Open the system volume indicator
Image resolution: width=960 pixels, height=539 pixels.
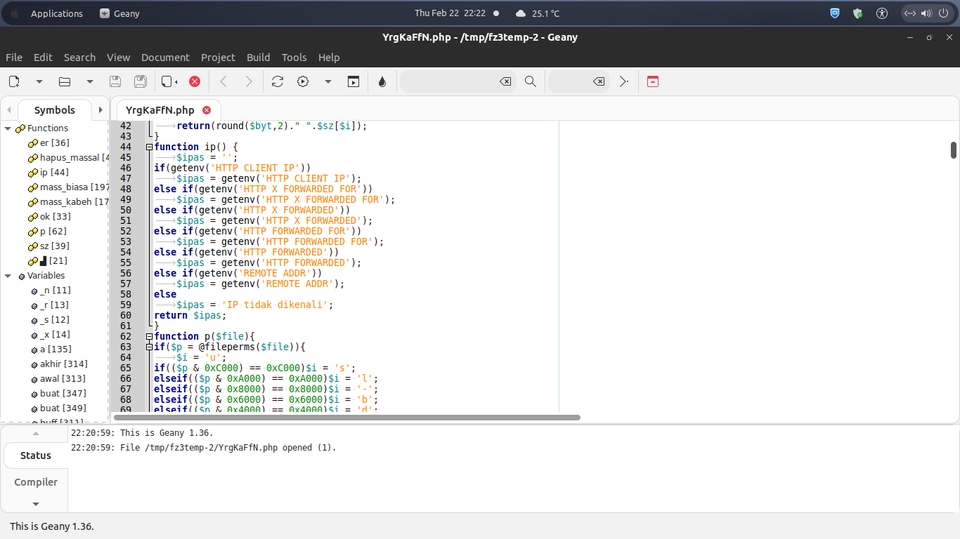pos(926,13)
